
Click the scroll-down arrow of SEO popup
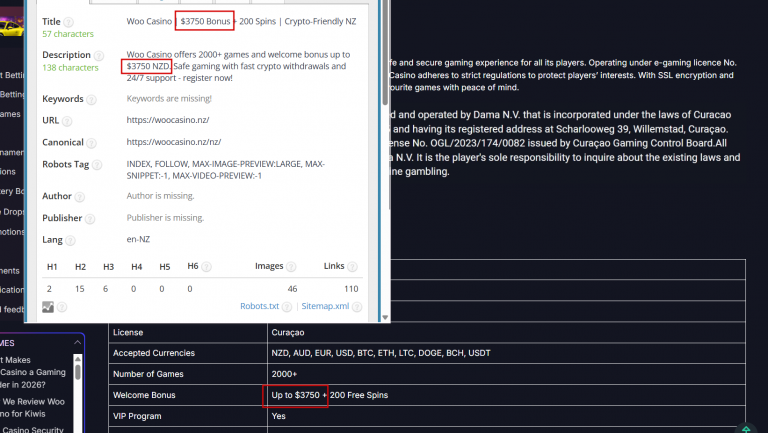385,317
